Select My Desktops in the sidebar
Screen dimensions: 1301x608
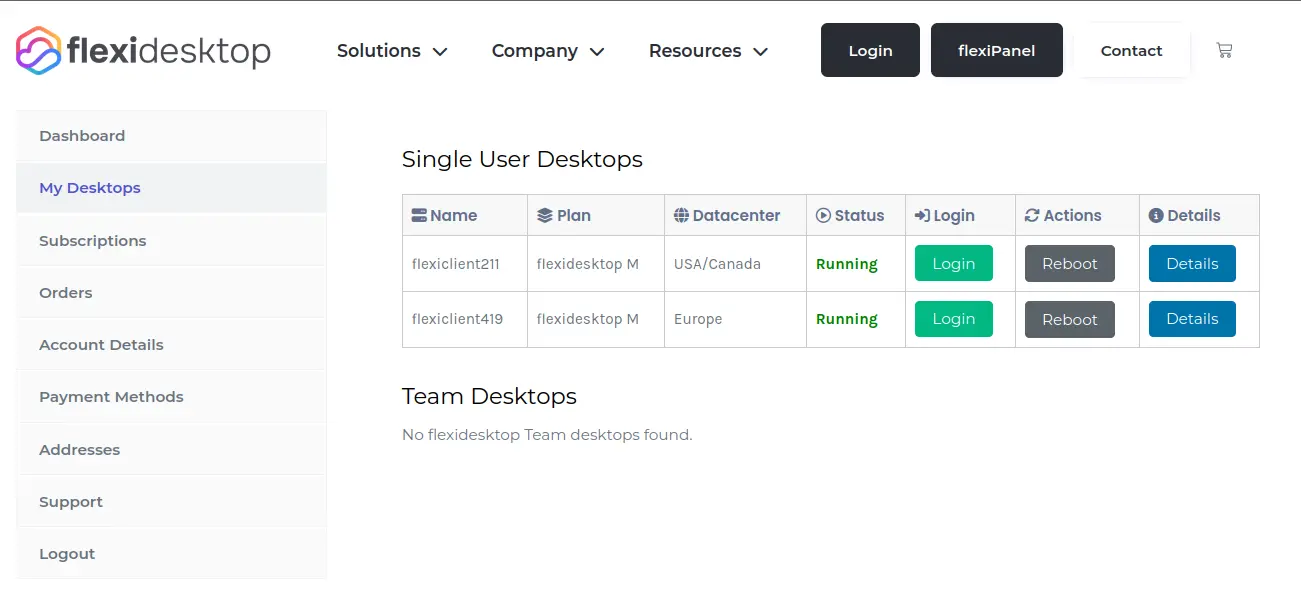click(171, 188)
